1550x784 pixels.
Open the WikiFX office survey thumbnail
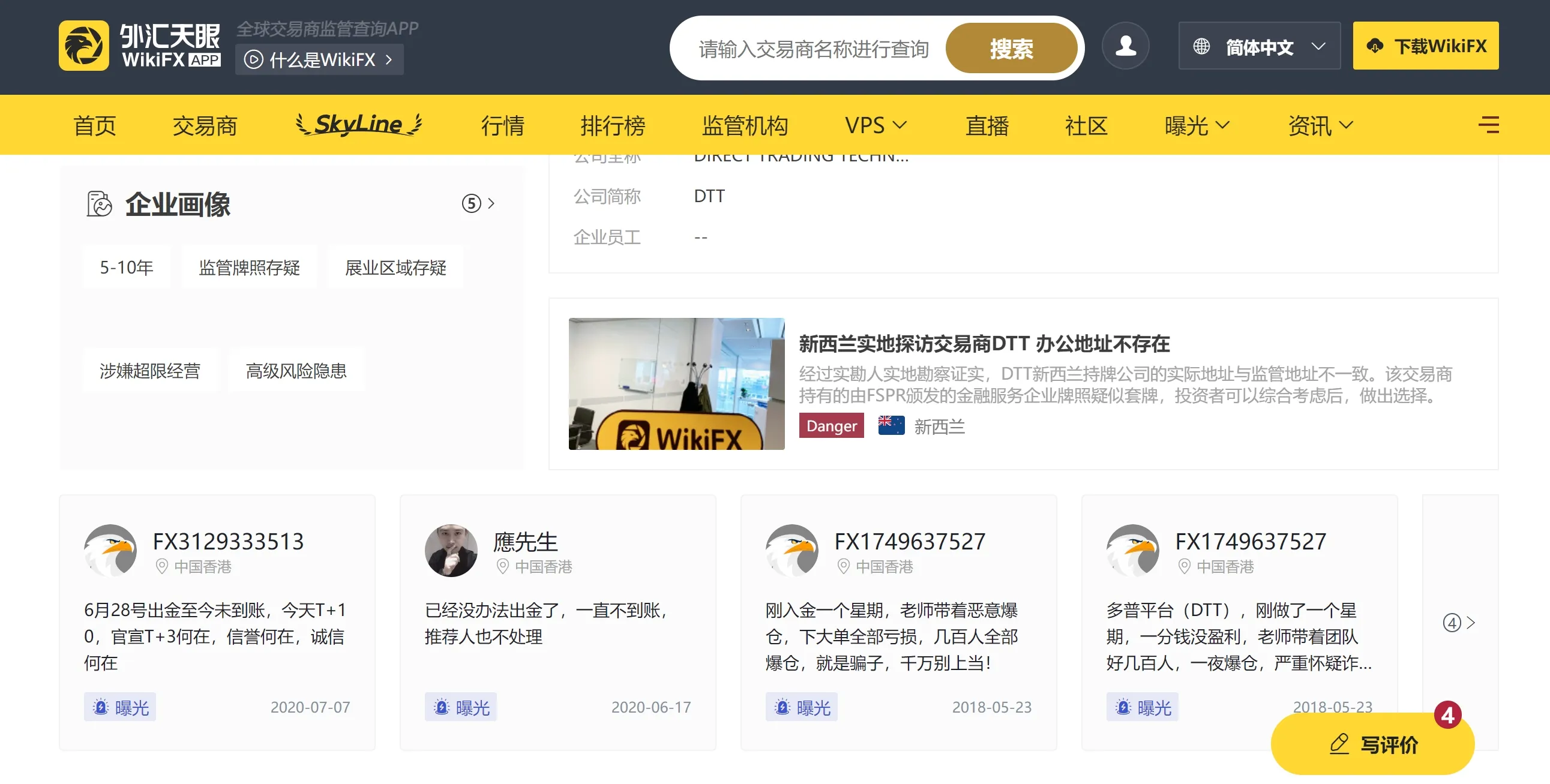click(676, 384)
